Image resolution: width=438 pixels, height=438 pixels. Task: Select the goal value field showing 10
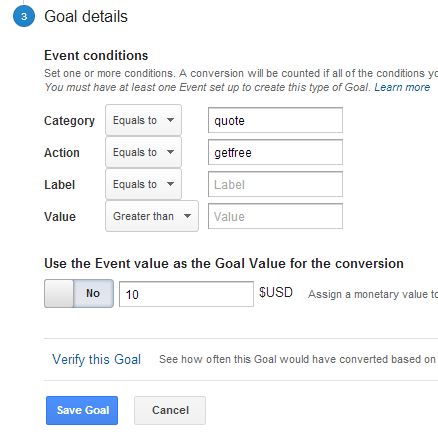(x=186, y=294)
